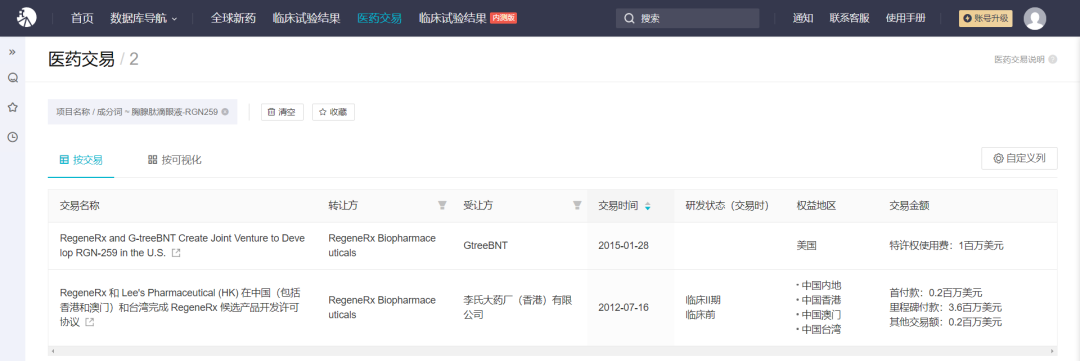Image resolution: width=1080 pixels, height=361 pixels.
Task: Click 其他交易额：0.2百万美元 amount
Action: click(946, 322)
